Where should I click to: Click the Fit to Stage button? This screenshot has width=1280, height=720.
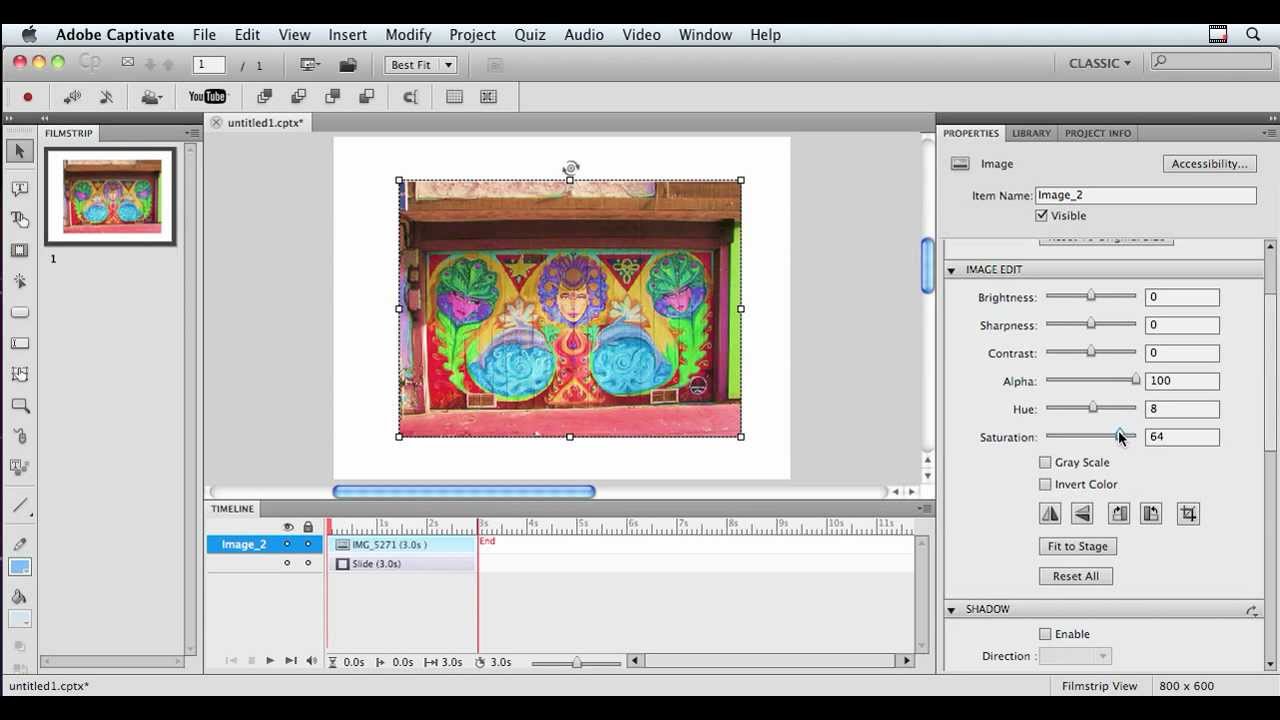tap(1078, 547)
